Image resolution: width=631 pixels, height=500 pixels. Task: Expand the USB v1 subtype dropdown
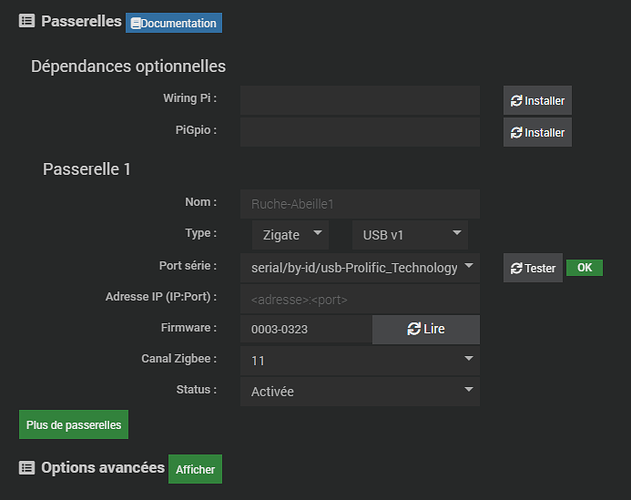[409, 234]
